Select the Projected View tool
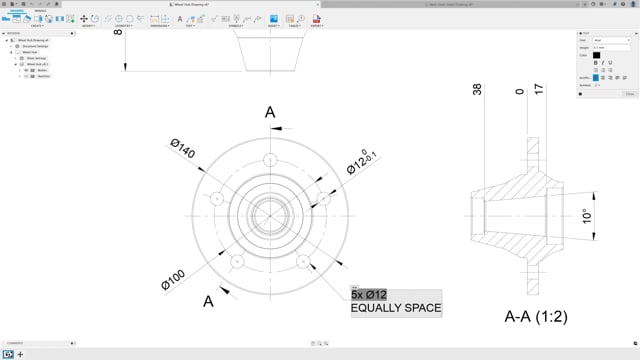This screenshot has height=360, width=640. tap(17, 19)
